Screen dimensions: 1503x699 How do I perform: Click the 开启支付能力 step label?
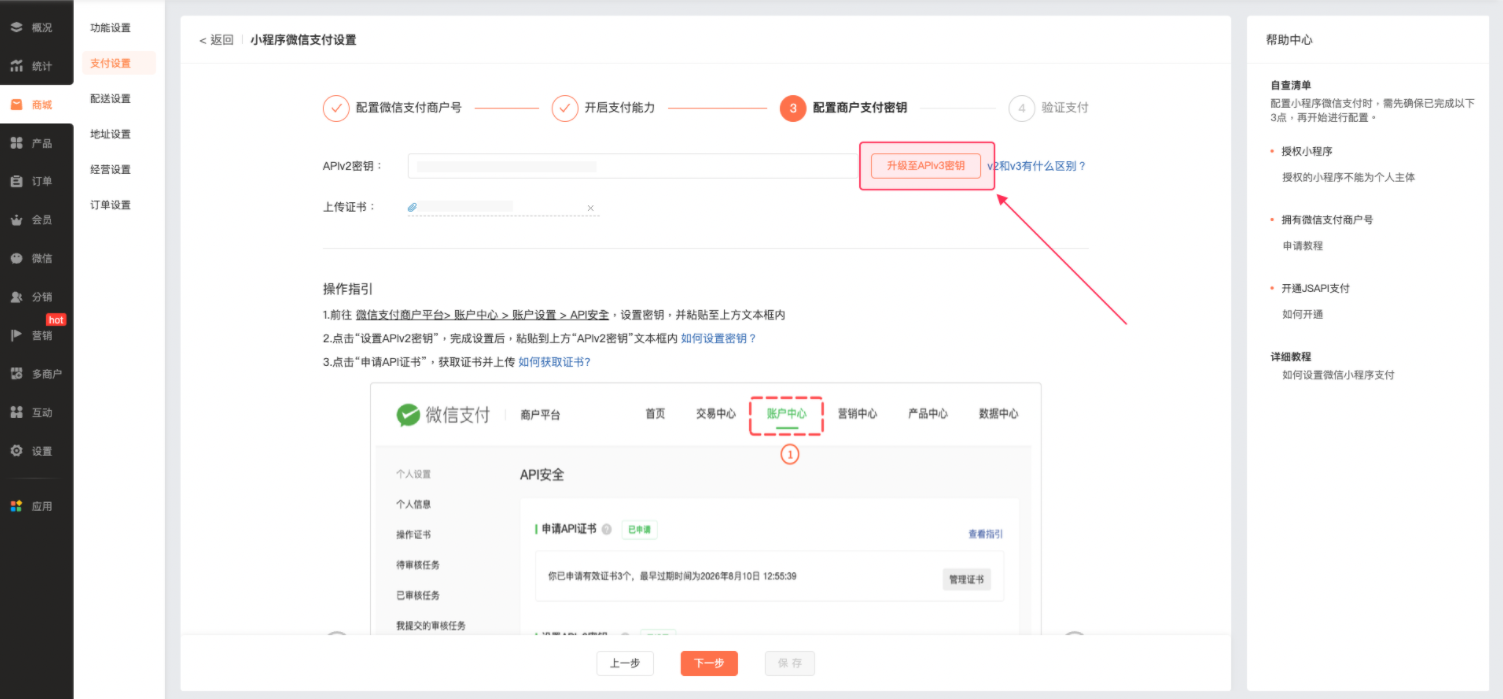(x=620, y=108)
